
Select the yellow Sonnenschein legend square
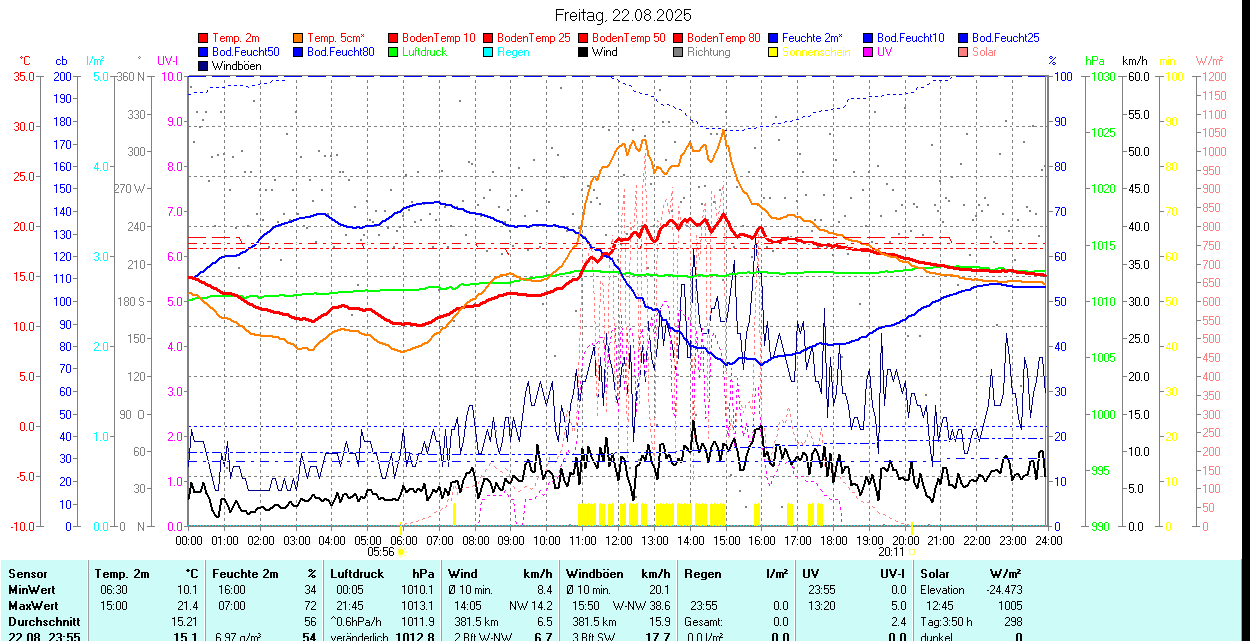(x=774, y=52)
